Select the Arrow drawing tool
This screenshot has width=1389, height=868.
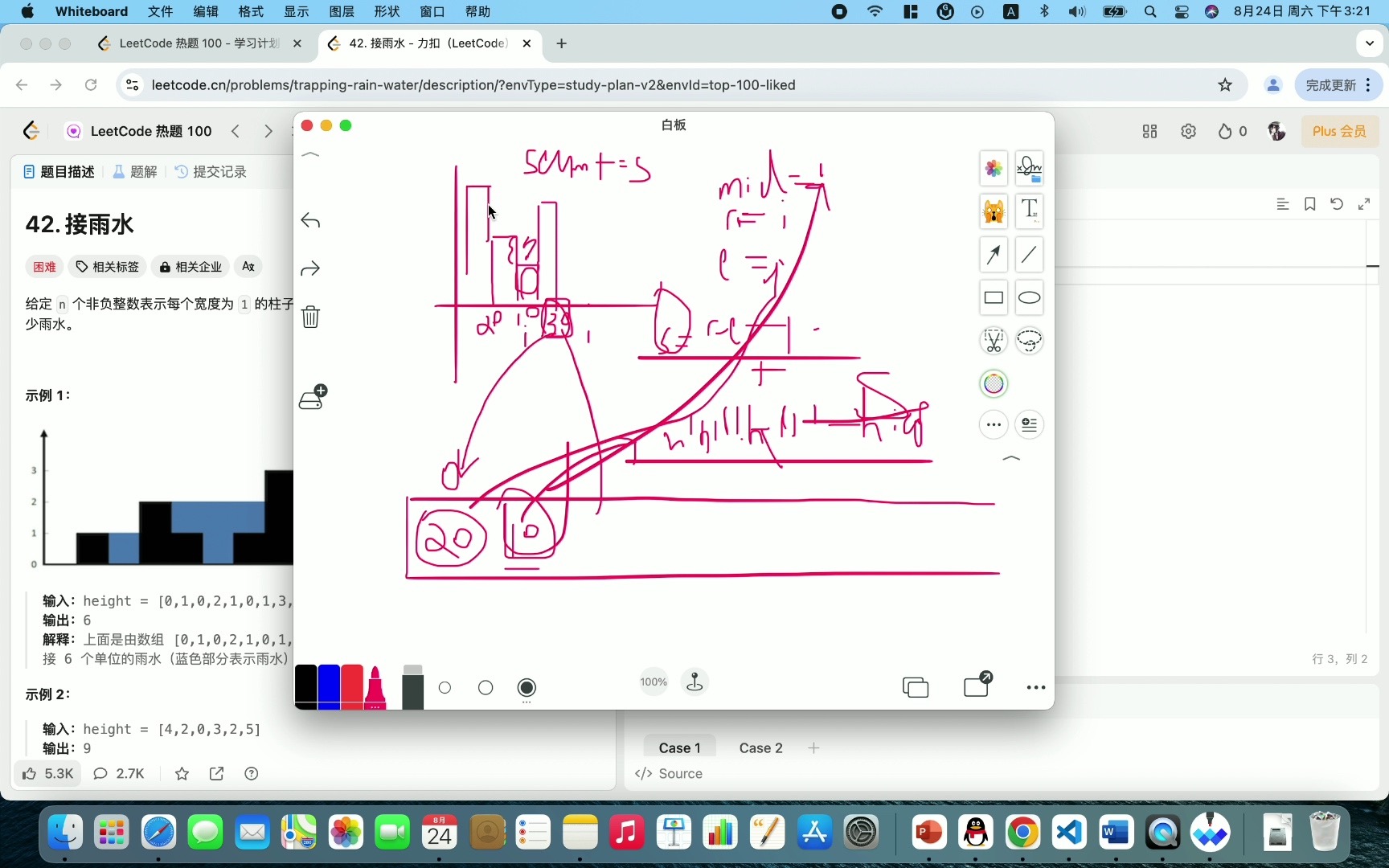[x=994, y=255]
